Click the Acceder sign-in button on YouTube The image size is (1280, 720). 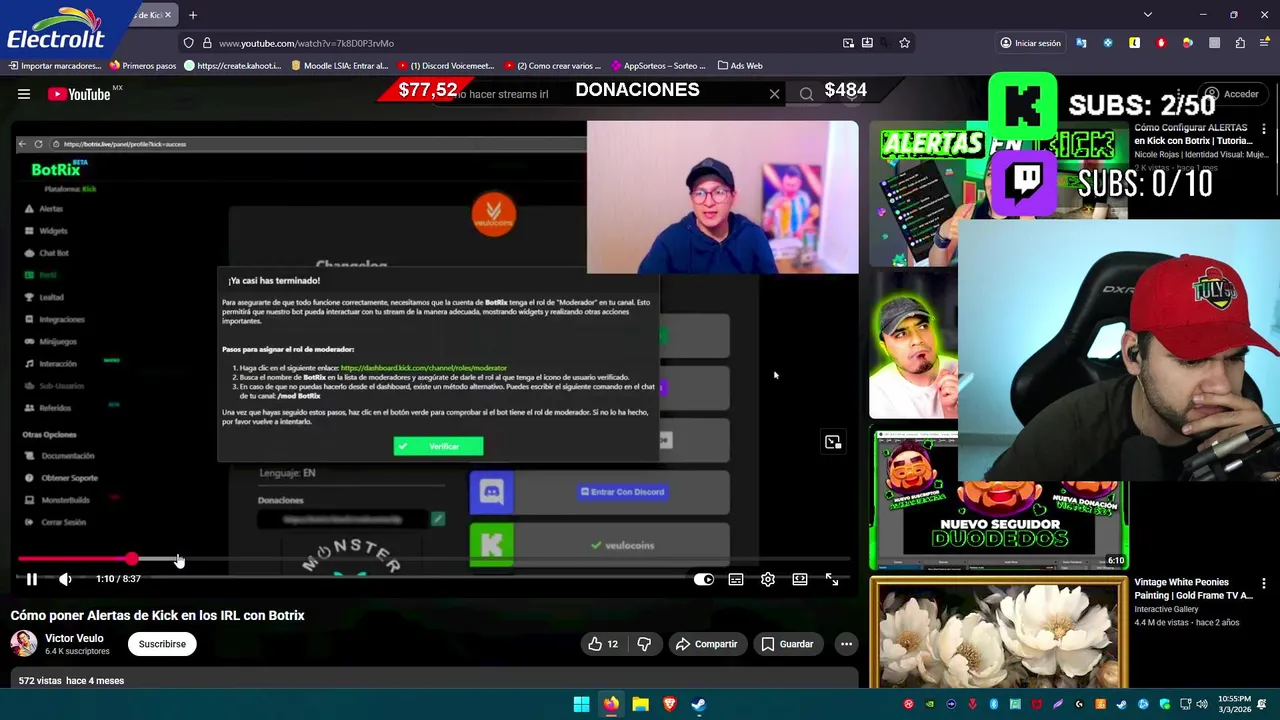pyautogui.click(x=1232, y=94)
